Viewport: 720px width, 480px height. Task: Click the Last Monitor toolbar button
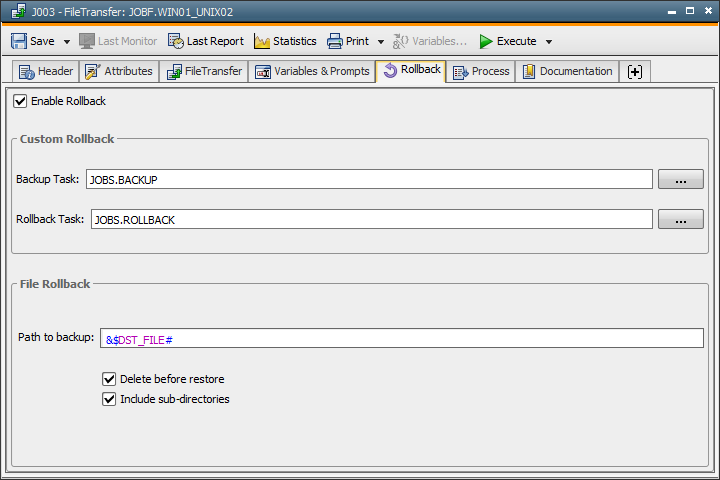click(118, 41)
